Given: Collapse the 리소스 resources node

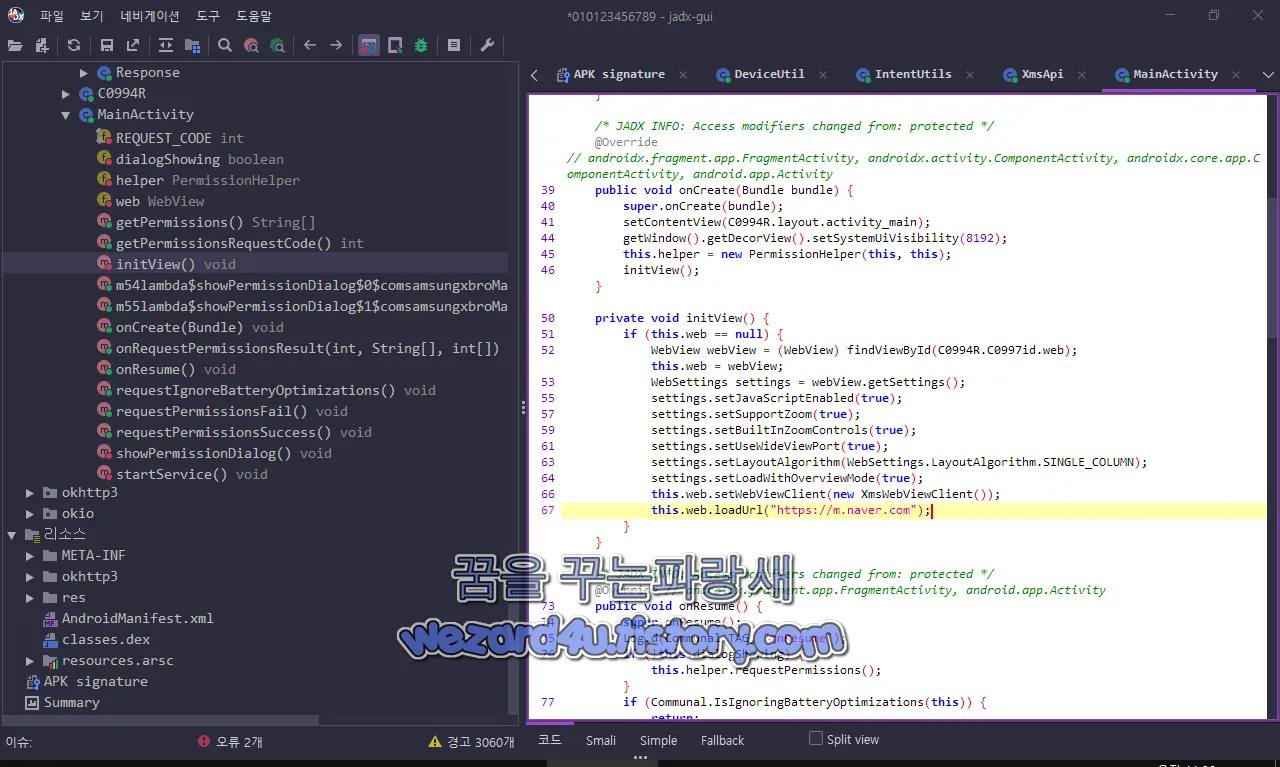Looking at the screenshot, I should (x=12, y=535).
